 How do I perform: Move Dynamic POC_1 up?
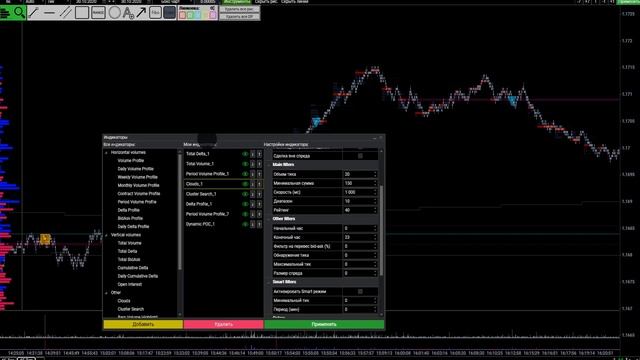[x=259, y=224]
